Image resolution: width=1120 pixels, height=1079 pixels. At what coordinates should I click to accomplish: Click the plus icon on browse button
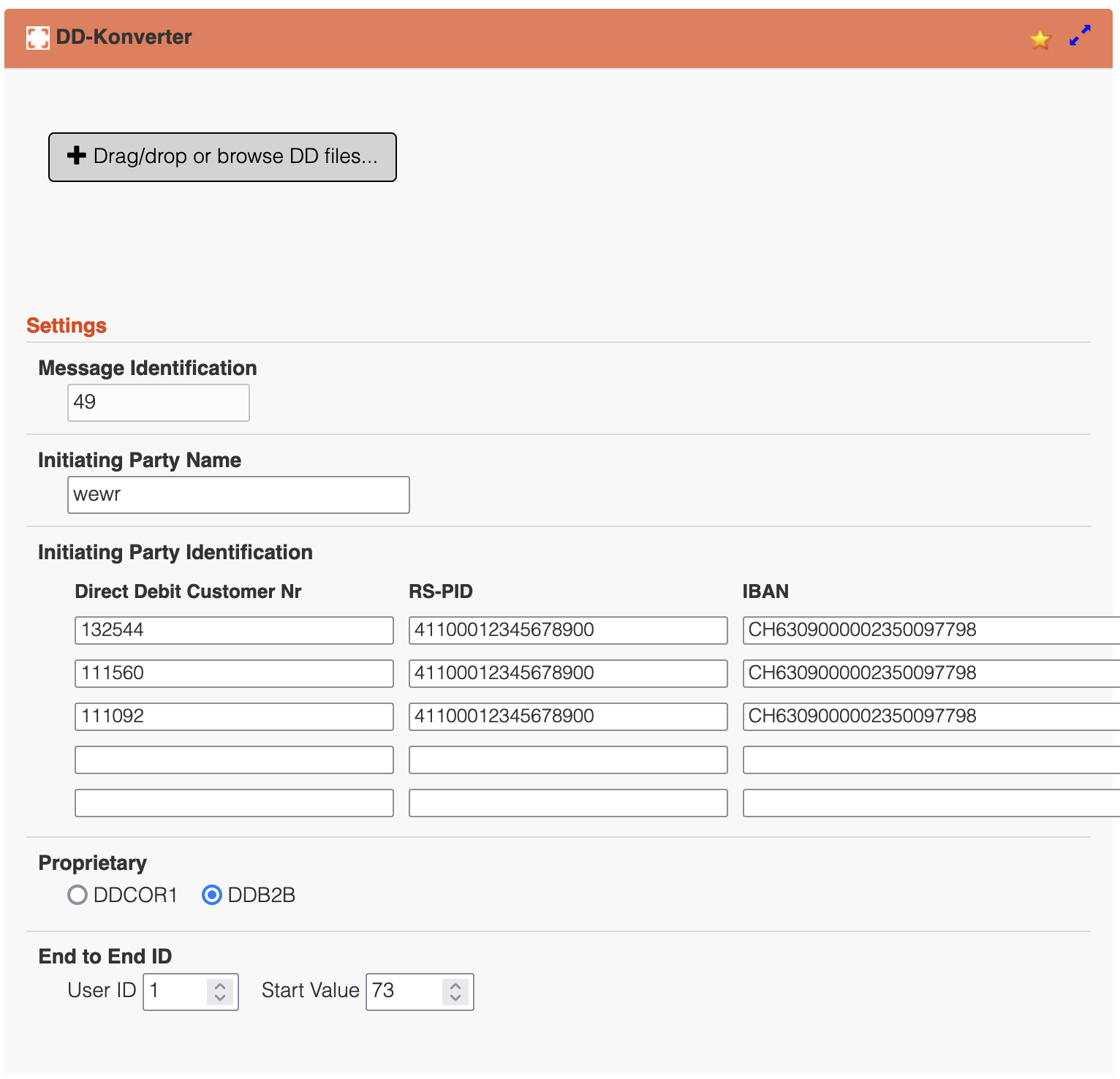click(x=77, y=155)
